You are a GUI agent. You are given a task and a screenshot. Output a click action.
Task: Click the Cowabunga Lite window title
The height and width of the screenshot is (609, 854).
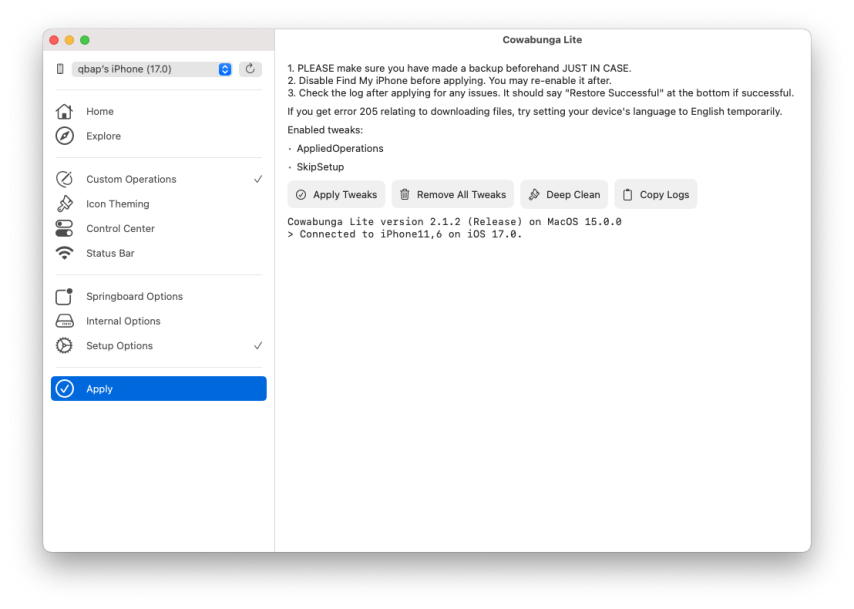[542, 40]
